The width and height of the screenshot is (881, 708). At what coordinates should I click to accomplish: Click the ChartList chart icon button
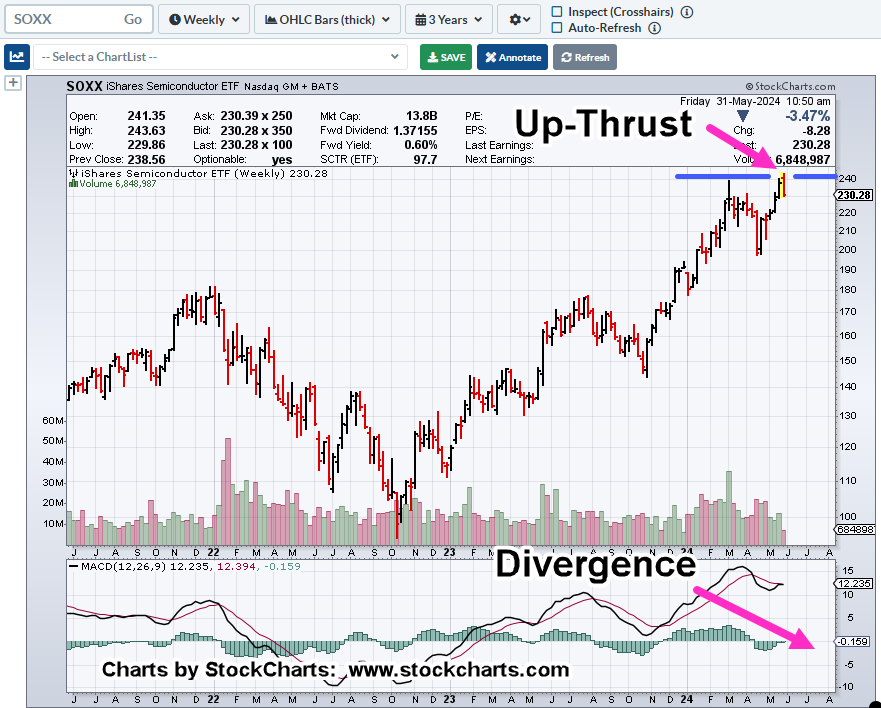pyautogui.click(x=17, y=57)
